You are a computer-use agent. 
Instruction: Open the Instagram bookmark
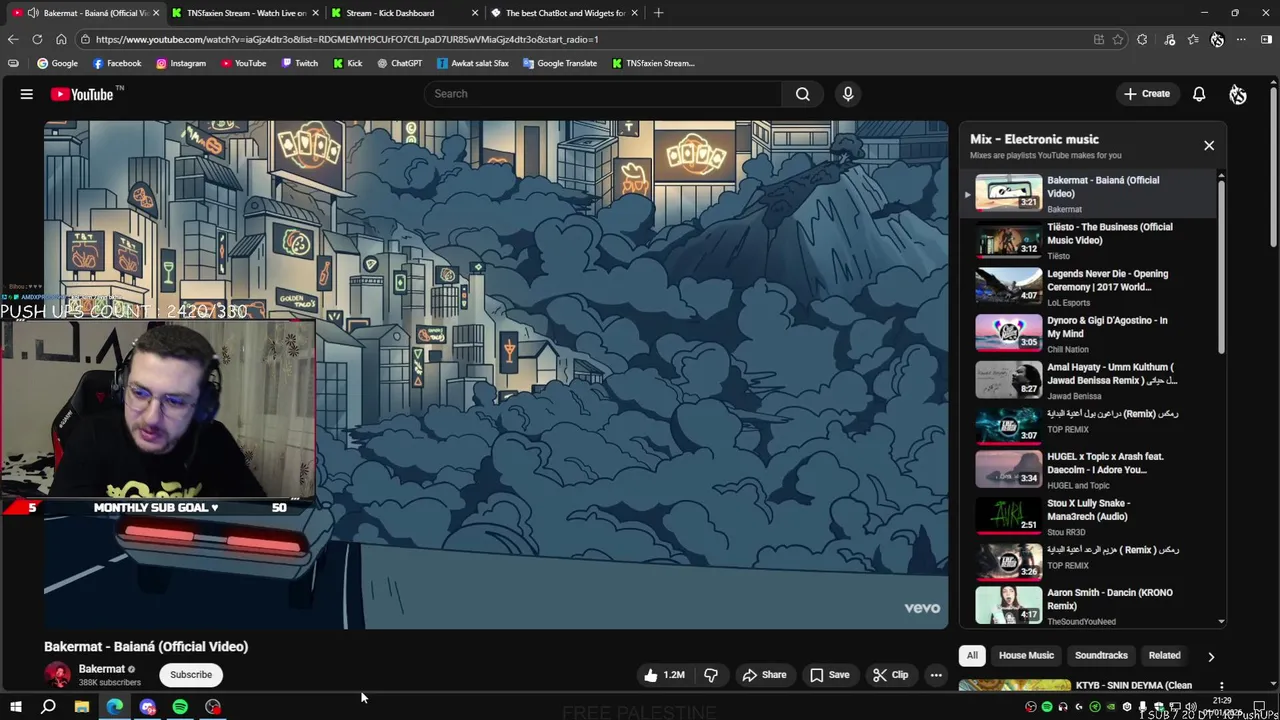point(181,63)
